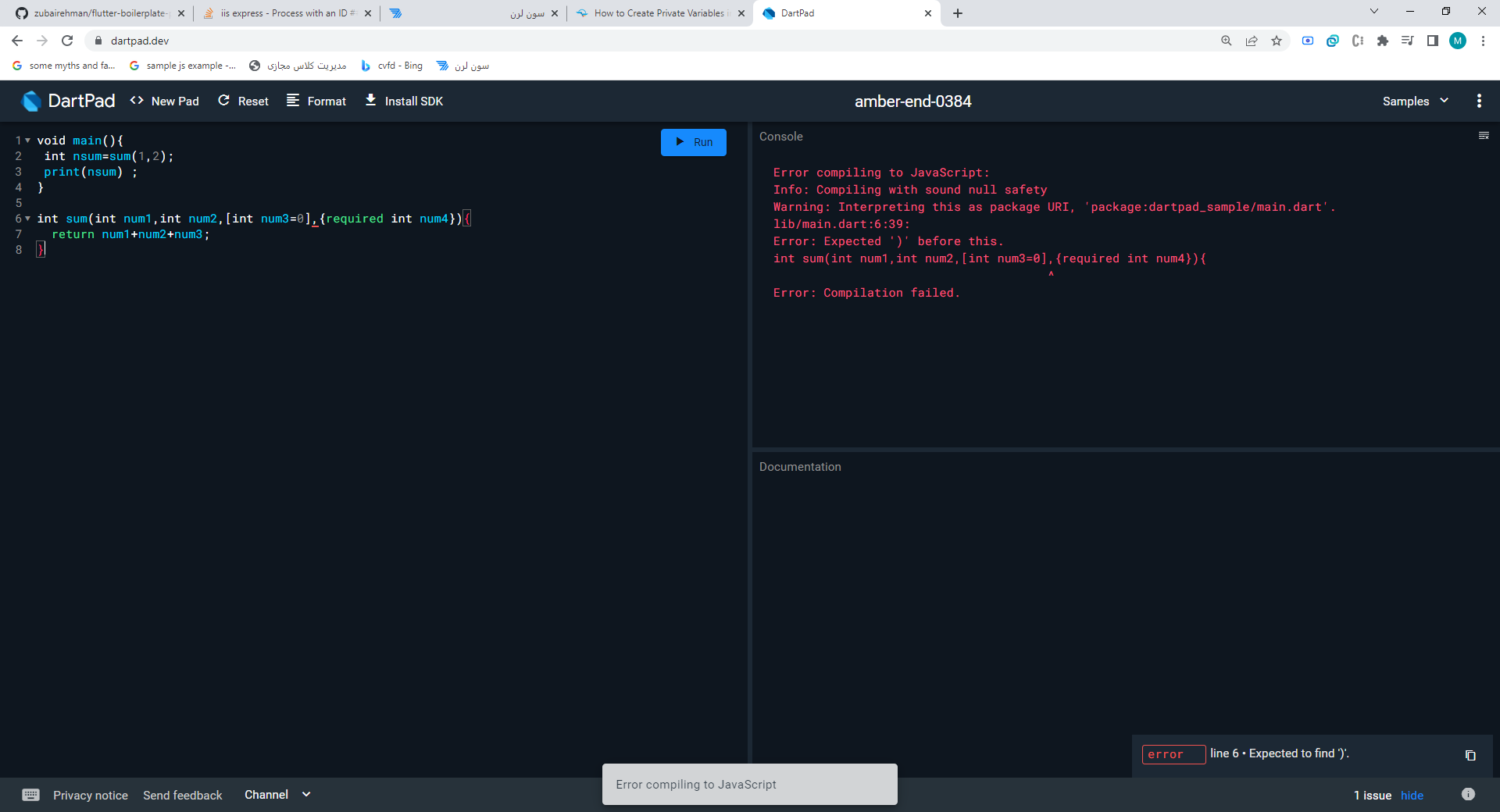This screenshot has height=812, width=1500.
Task: Open 'some myths and fa...' bookmark
Action: tap(64, 66)
